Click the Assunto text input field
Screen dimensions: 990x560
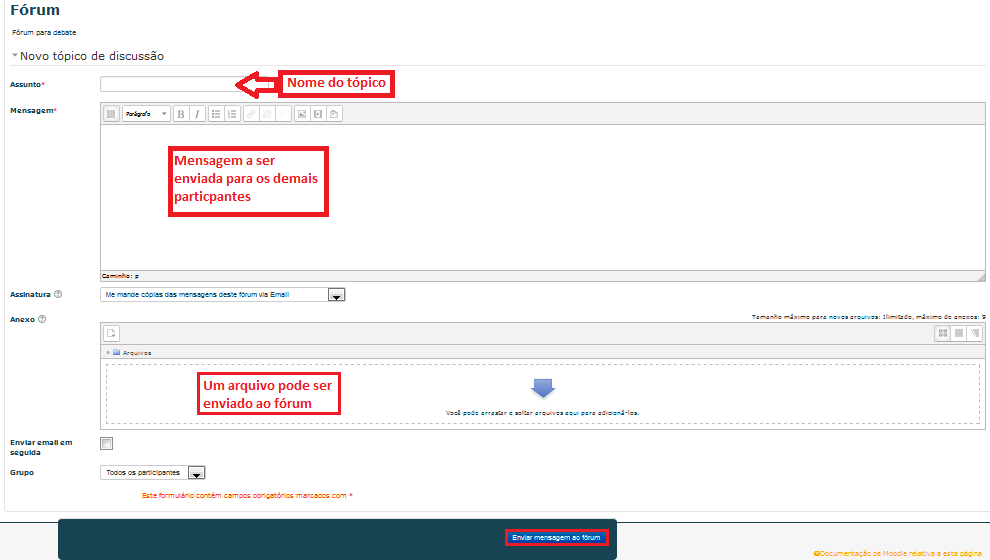168,84
